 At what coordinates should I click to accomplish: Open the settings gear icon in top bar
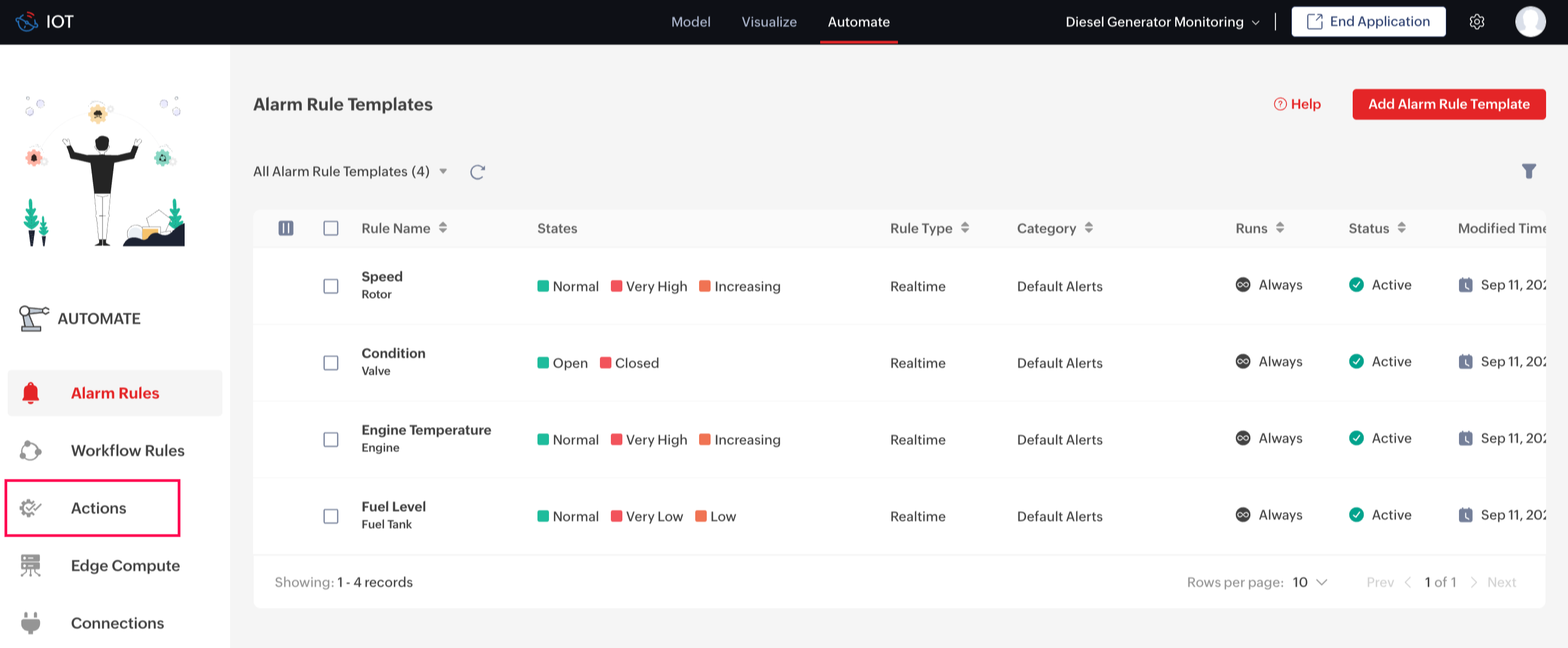click(1477, 22)
